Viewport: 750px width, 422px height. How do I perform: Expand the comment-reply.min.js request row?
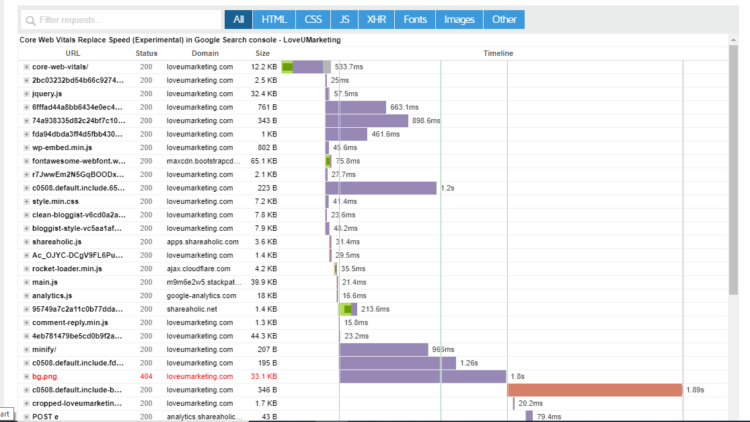pyautogui.click(x=26, y=323)
